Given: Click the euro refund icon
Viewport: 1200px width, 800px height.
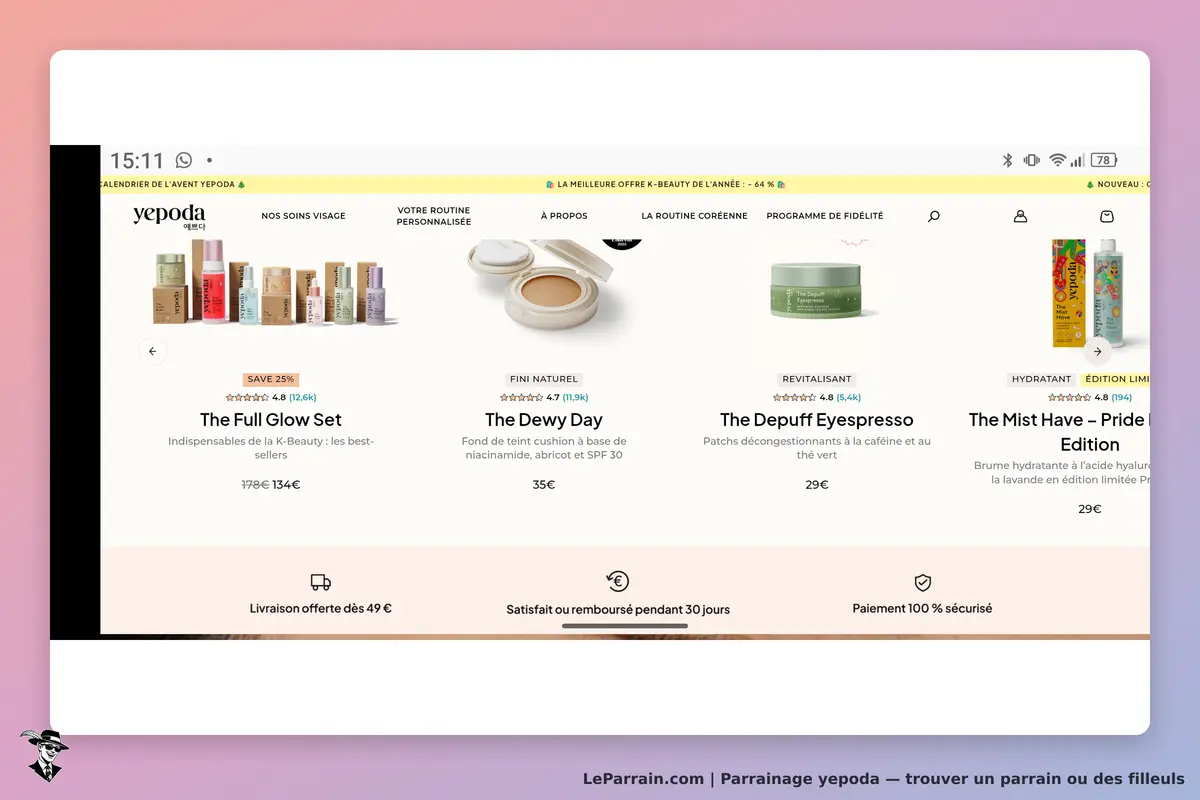Looking at the screenshot, I should [618, 581].
